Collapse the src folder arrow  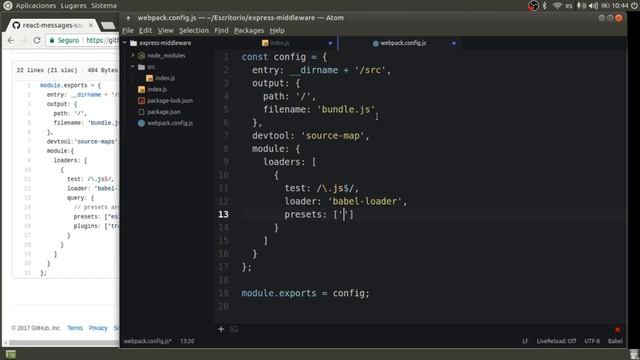click(x=133, y=67)
